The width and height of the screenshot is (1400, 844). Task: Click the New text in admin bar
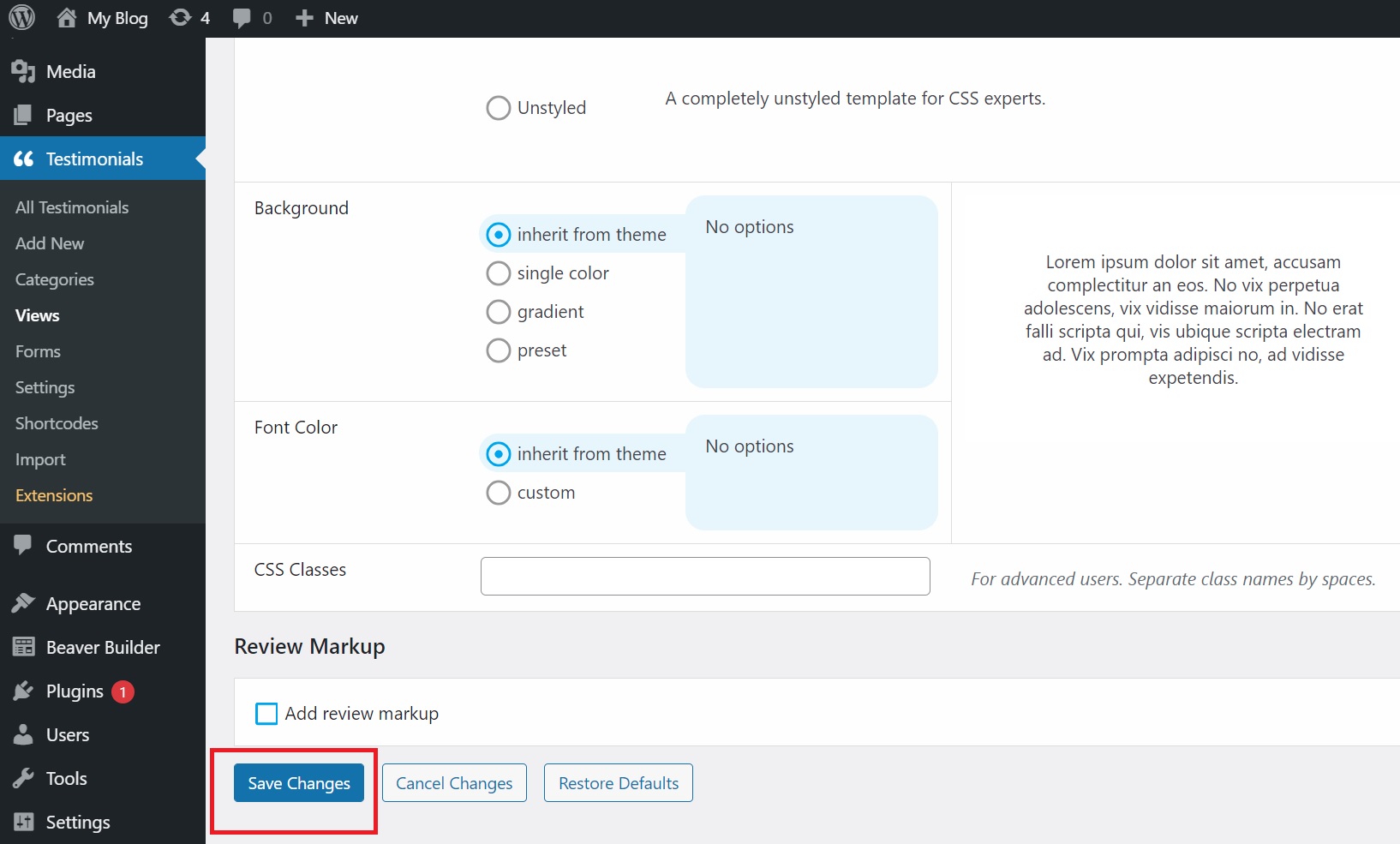tap(341, 18)
